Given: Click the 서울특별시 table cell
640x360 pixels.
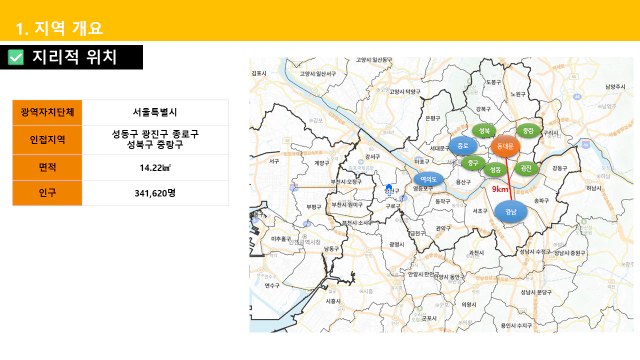Looking at the screenshot, I should click(x=155, y=112).
